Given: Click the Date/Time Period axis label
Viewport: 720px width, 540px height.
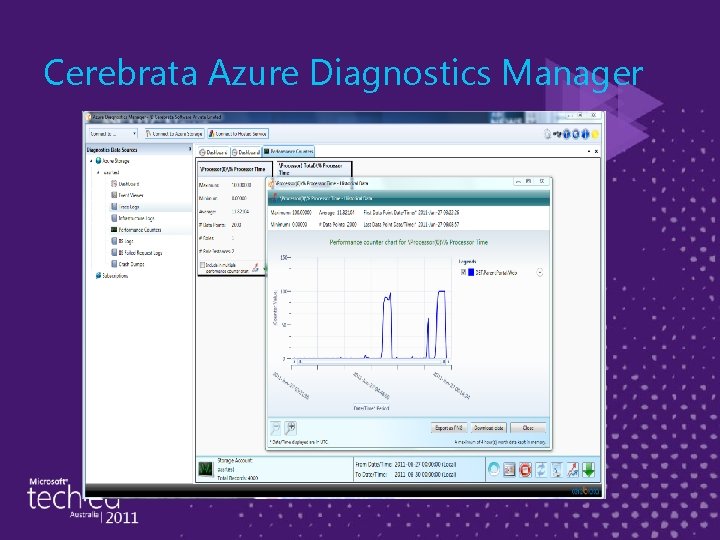Looking at the screenshot, I should (x=371, y=408).
